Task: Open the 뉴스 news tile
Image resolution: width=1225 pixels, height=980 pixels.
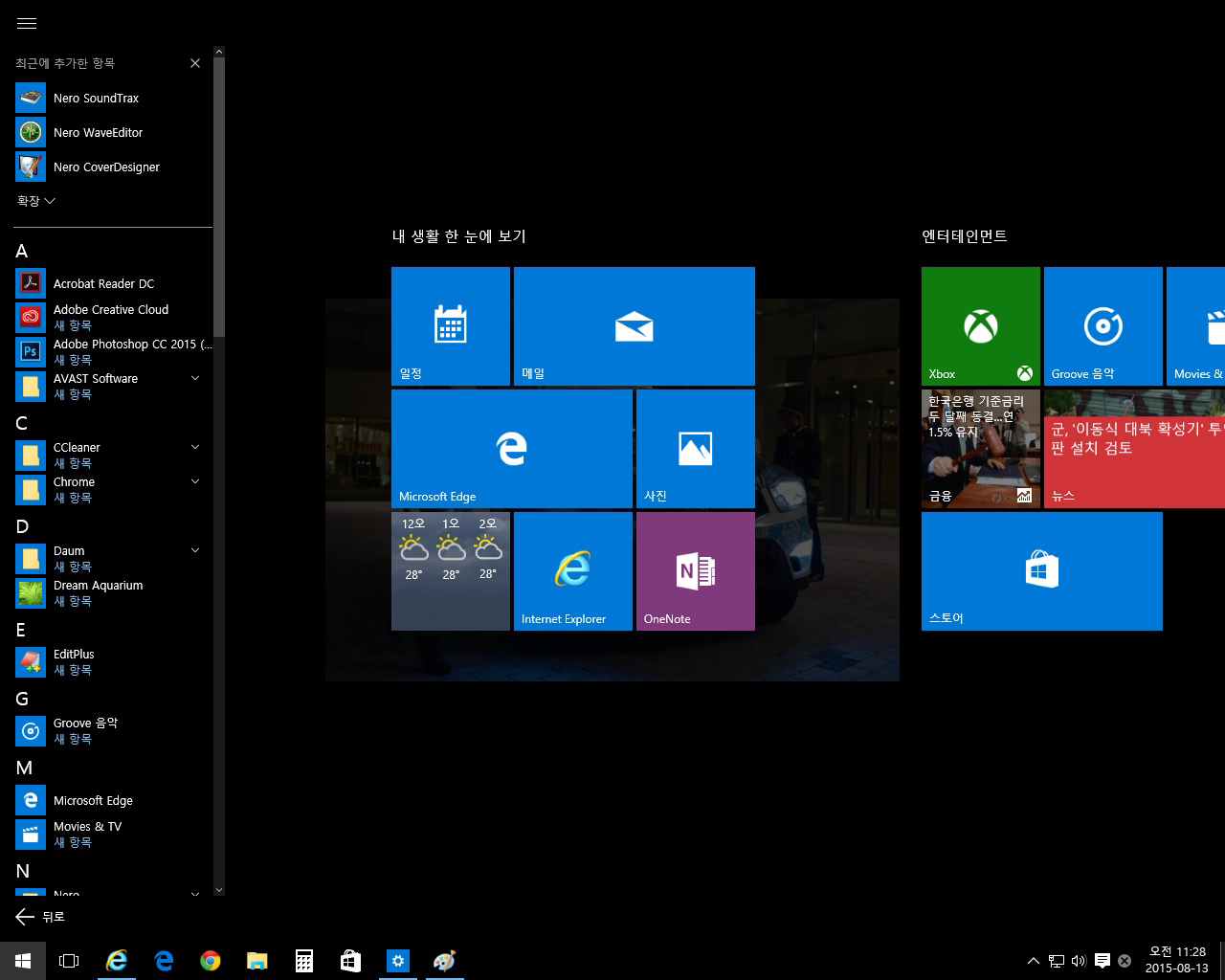Action: 1135,449
